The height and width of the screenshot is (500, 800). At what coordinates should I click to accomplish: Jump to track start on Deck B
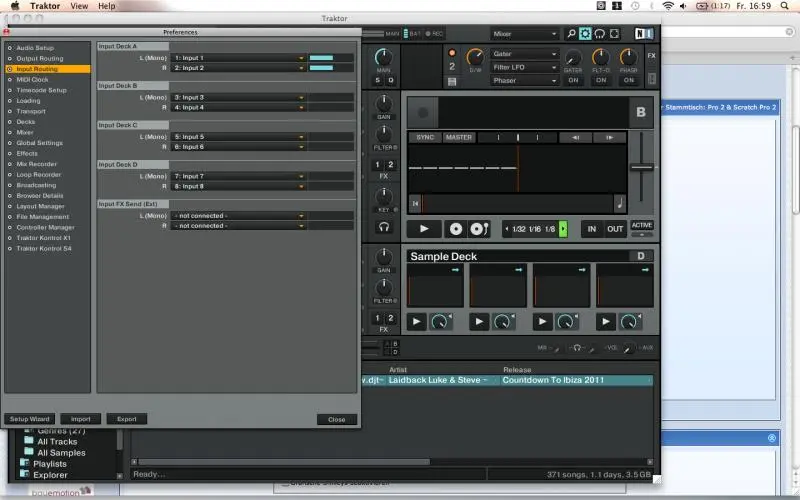415,204
